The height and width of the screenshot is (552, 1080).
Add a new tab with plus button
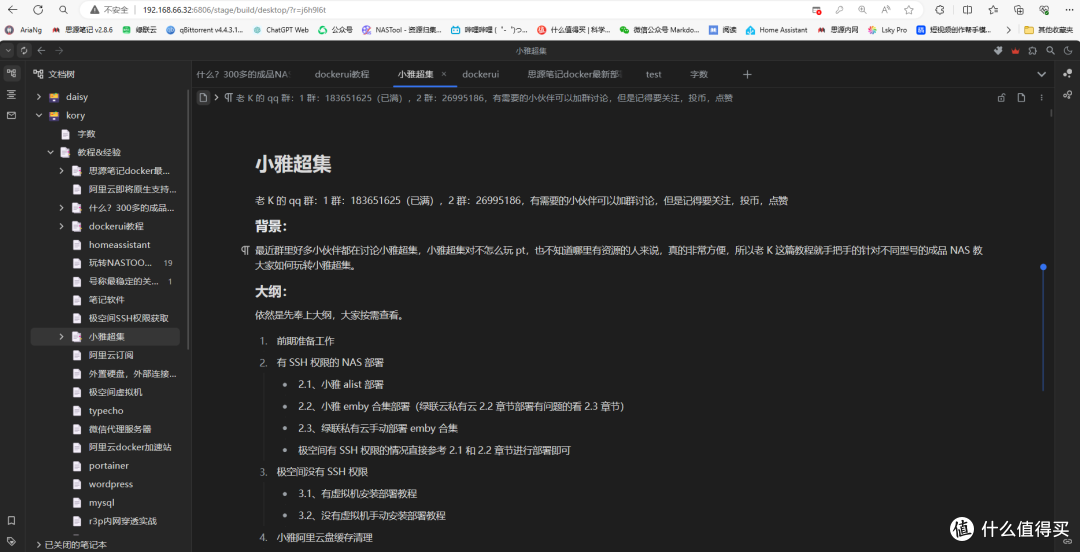click(747, 74)
